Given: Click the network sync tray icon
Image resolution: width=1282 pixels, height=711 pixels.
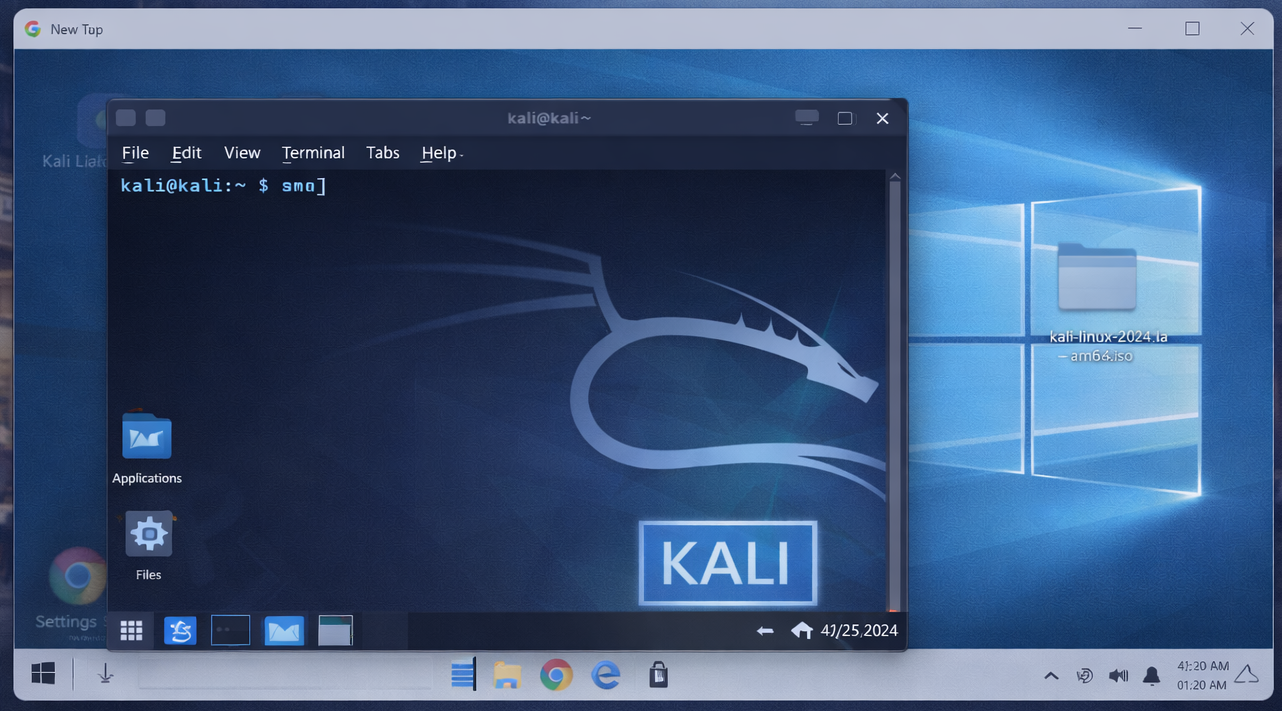Looking at the screenshot, I should [1084, 676].
